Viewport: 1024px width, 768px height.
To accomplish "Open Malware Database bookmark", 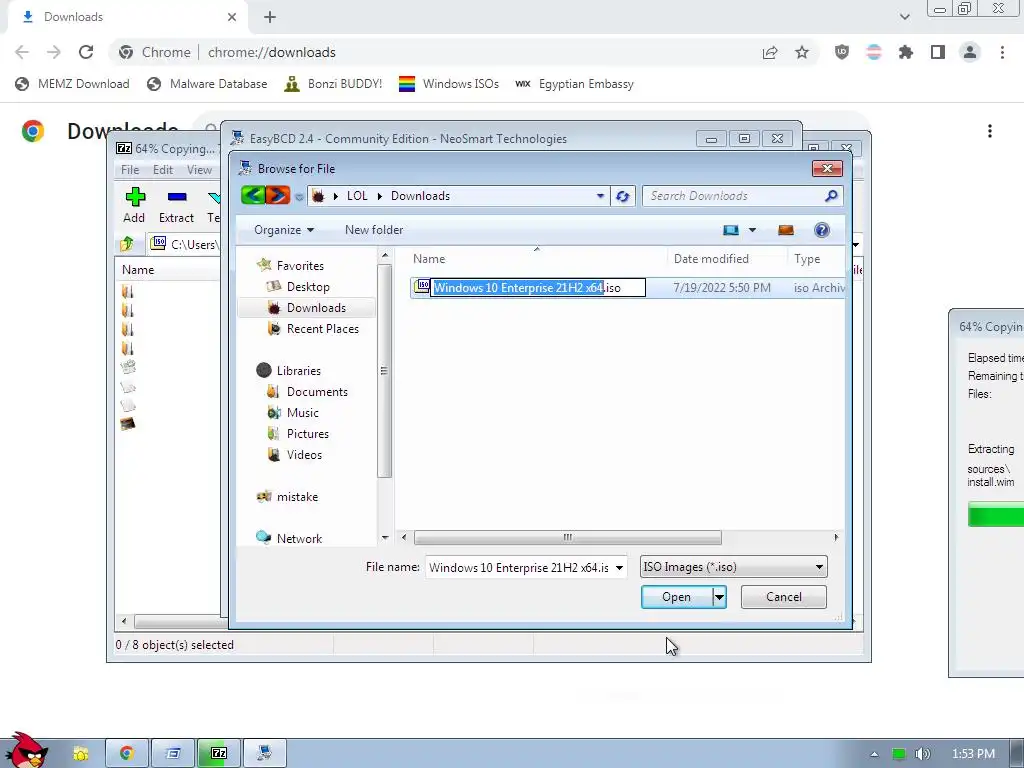I will coord(208,84).
